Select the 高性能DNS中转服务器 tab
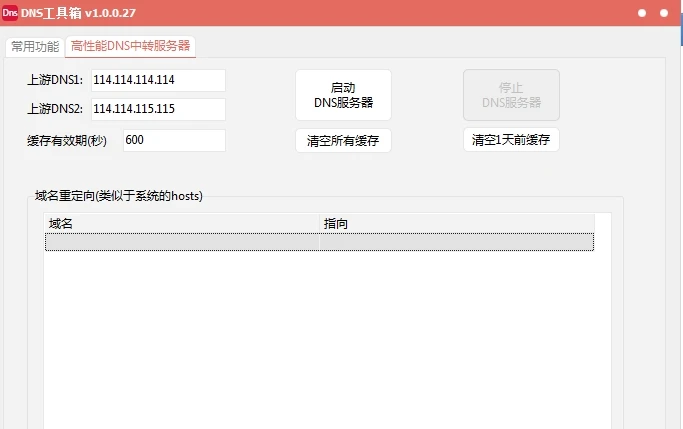 coord(130,47)
